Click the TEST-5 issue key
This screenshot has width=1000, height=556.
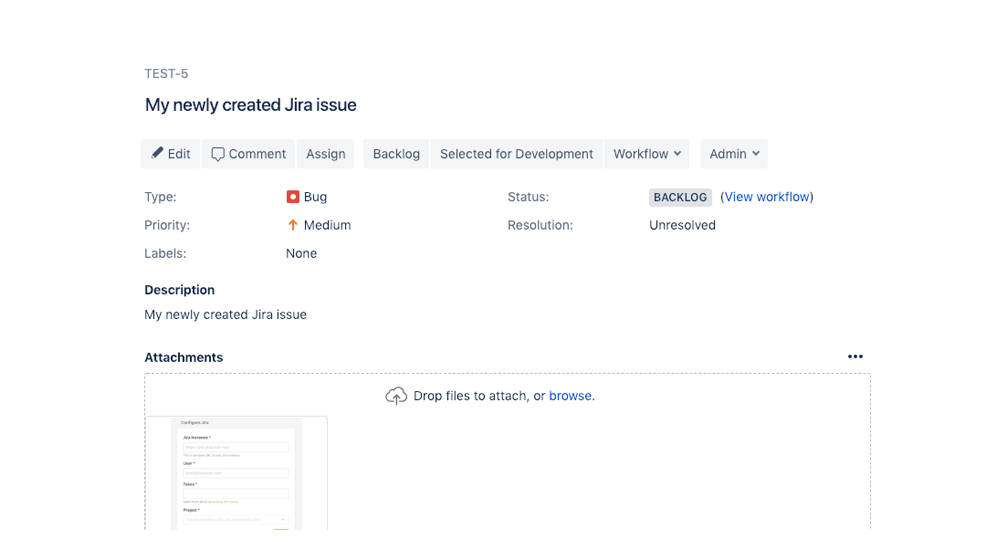[166, 74]
